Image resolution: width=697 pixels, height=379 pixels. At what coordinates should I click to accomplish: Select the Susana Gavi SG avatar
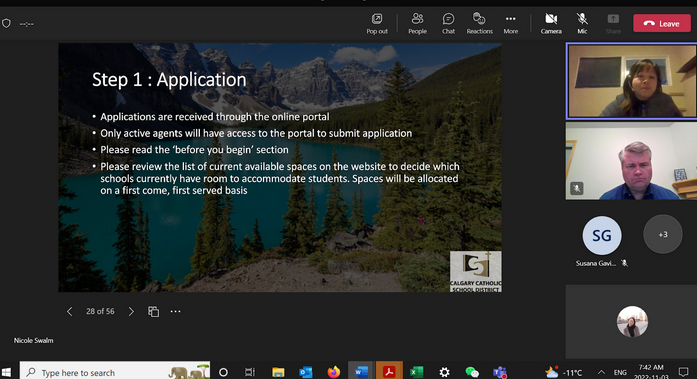[x=602, y=235]
